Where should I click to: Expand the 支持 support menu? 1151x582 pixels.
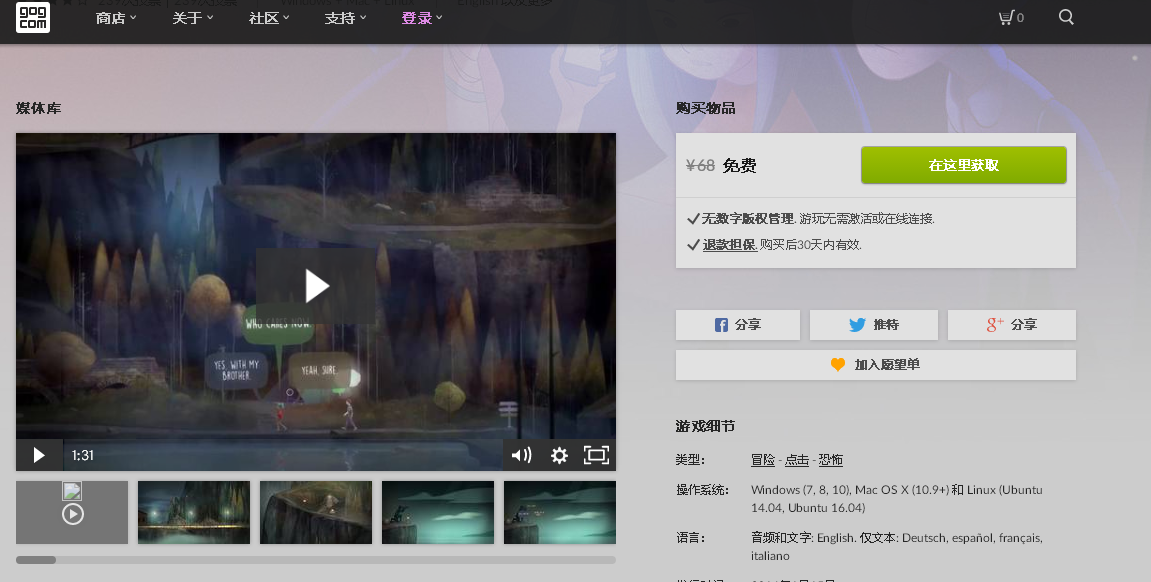(x=345, y=18)
